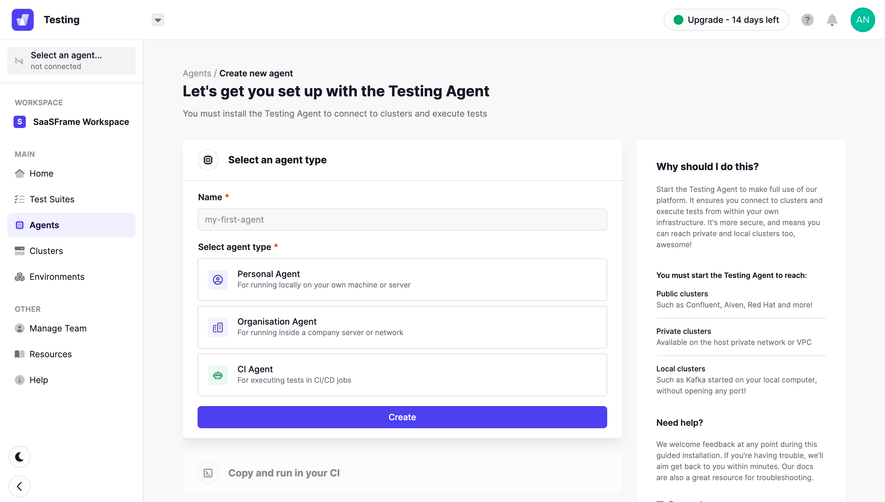Click the Clusters sidebar icon
The image size is (885, 502).
coord(20,251)
